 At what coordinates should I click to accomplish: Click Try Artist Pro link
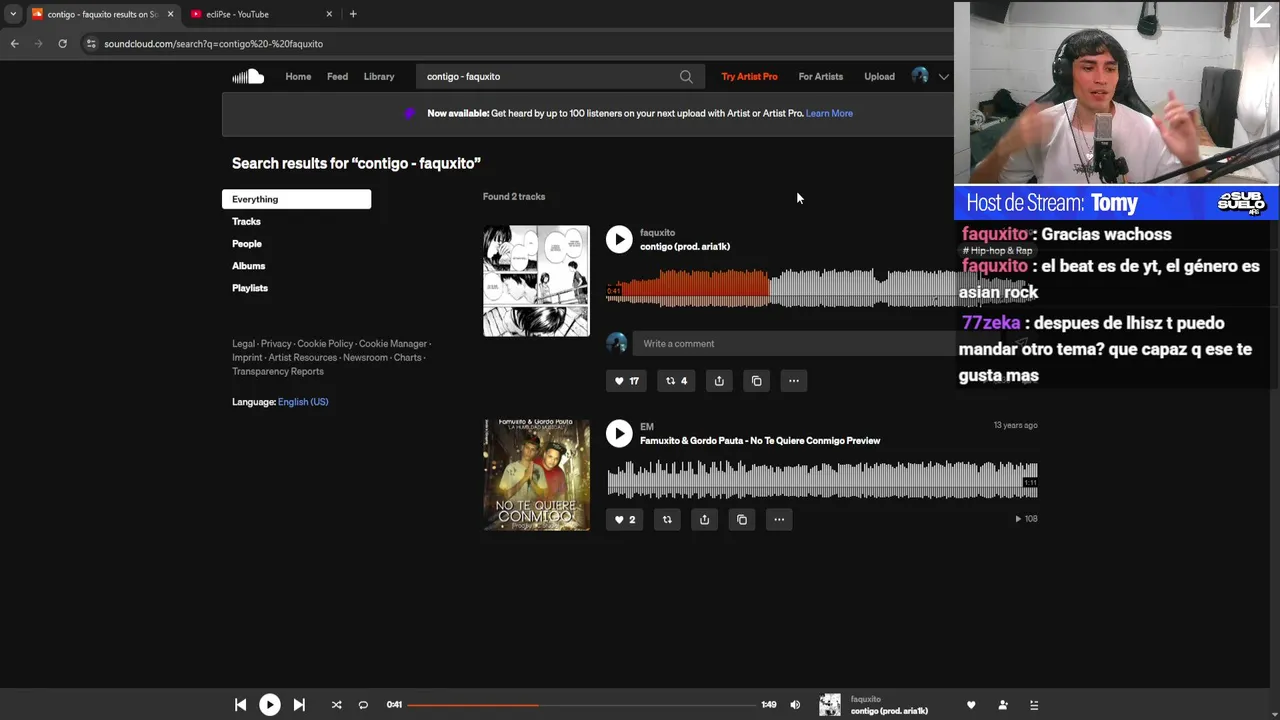pyautogui.click(x=749, y=76)
